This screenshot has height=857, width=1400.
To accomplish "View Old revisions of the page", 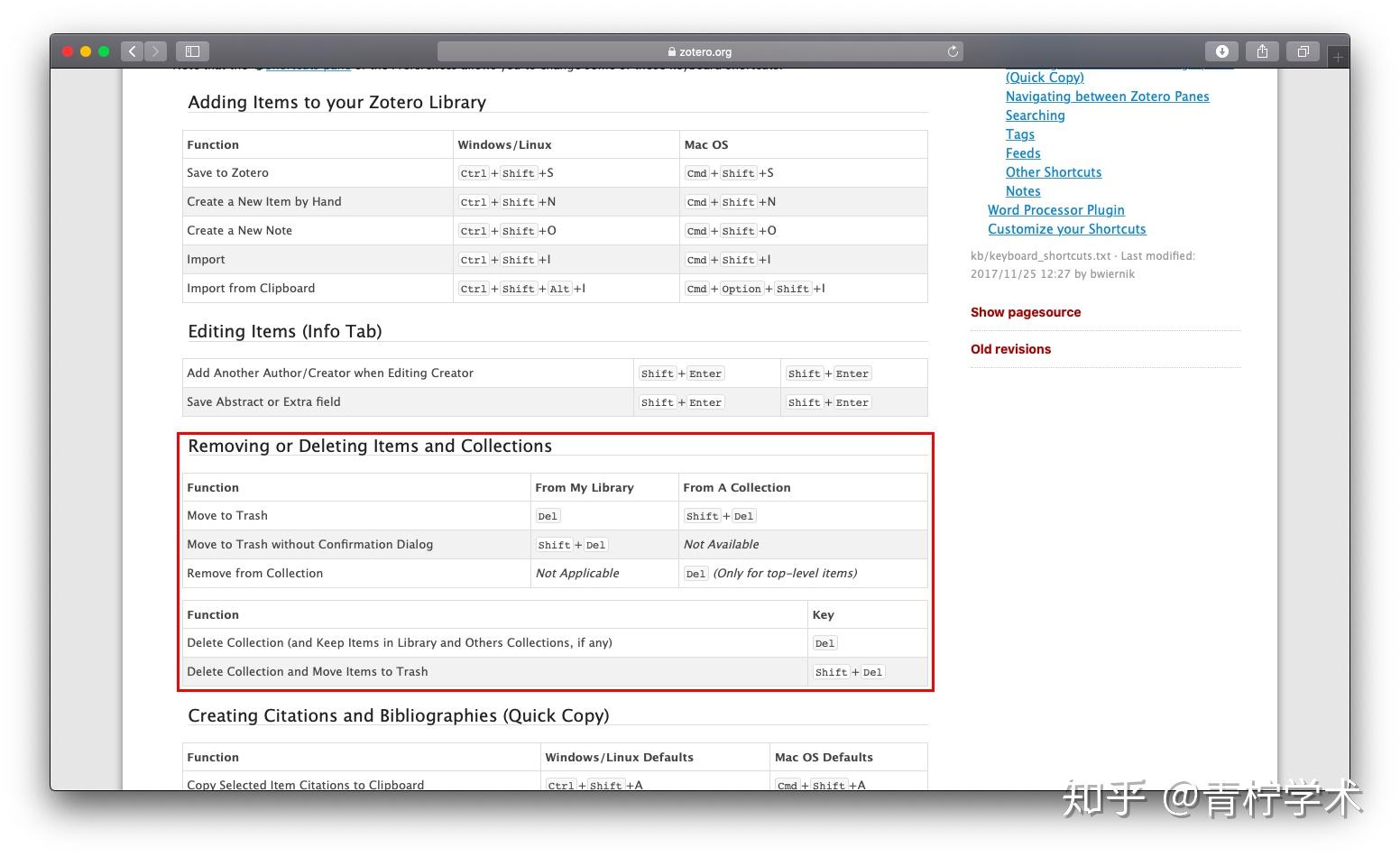I will tap(1010, 349).
